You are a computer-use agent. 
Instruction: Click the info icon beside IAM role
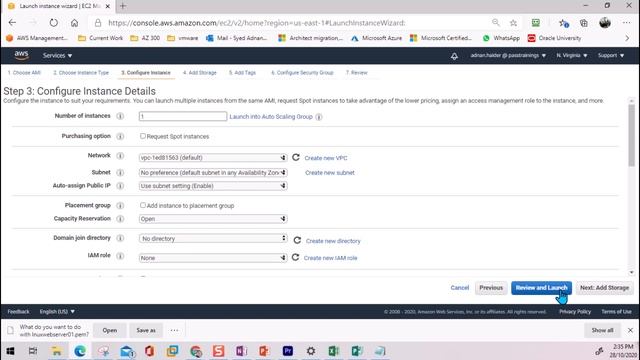(120, 256)
